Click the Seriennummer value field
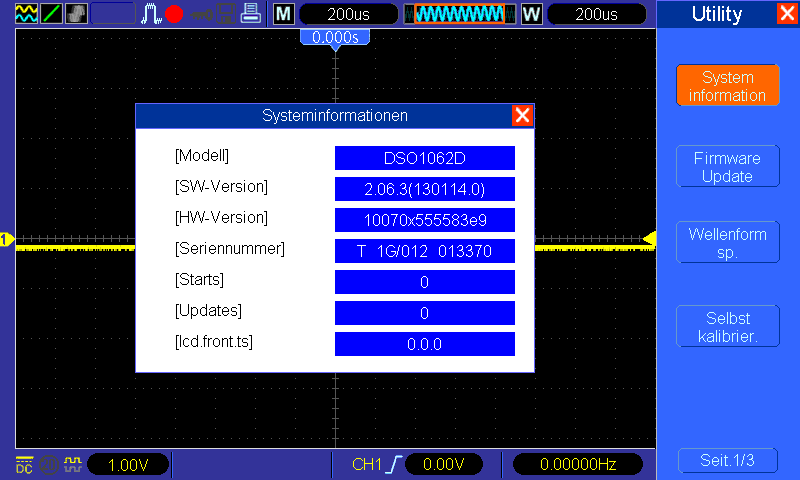 (424, 251)
